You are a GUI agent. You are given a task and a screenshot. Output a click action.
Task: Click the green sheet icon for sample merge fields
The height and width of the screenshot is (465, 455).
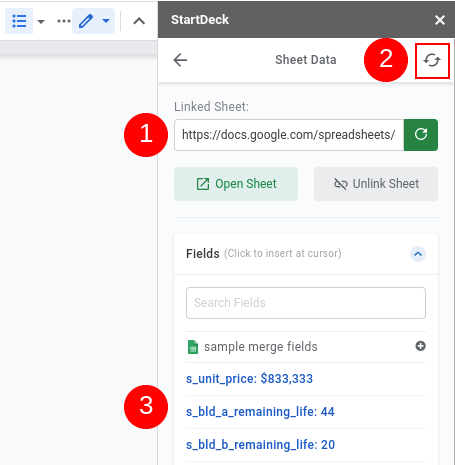(x=193, y=347)
